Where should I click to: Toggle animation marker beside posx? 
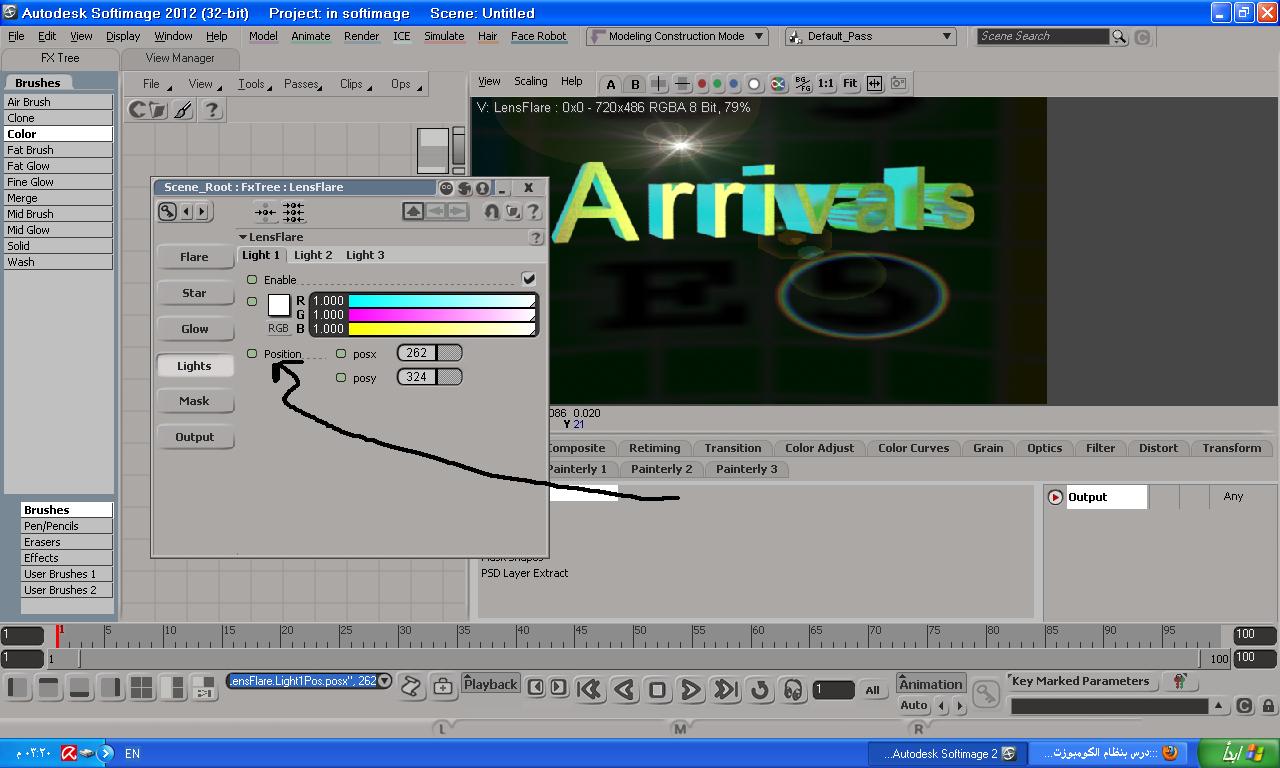pyautogui.click(x=341, y=353)
